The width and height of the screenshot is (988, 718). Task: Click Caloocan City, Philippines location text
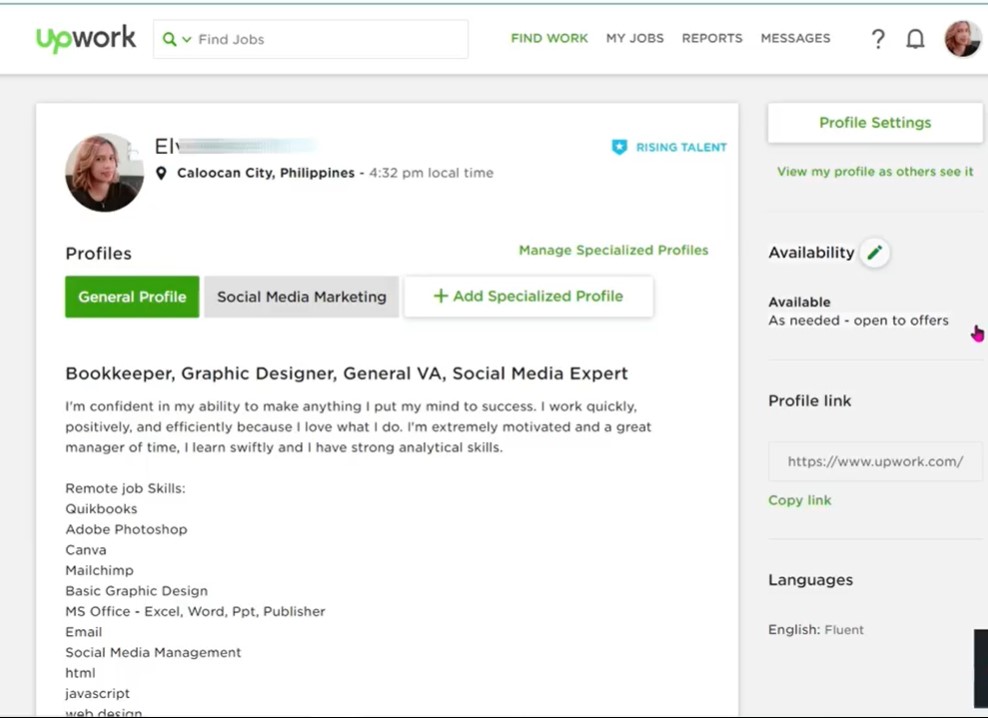pyautogui.click(x=266, y=173)
